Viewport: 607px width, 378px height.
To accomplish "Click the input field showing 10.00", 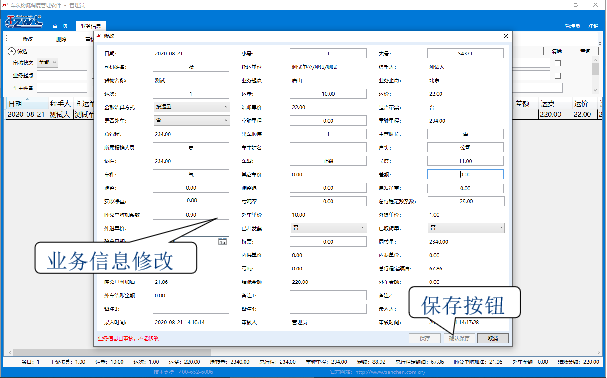I will point(328,94).
